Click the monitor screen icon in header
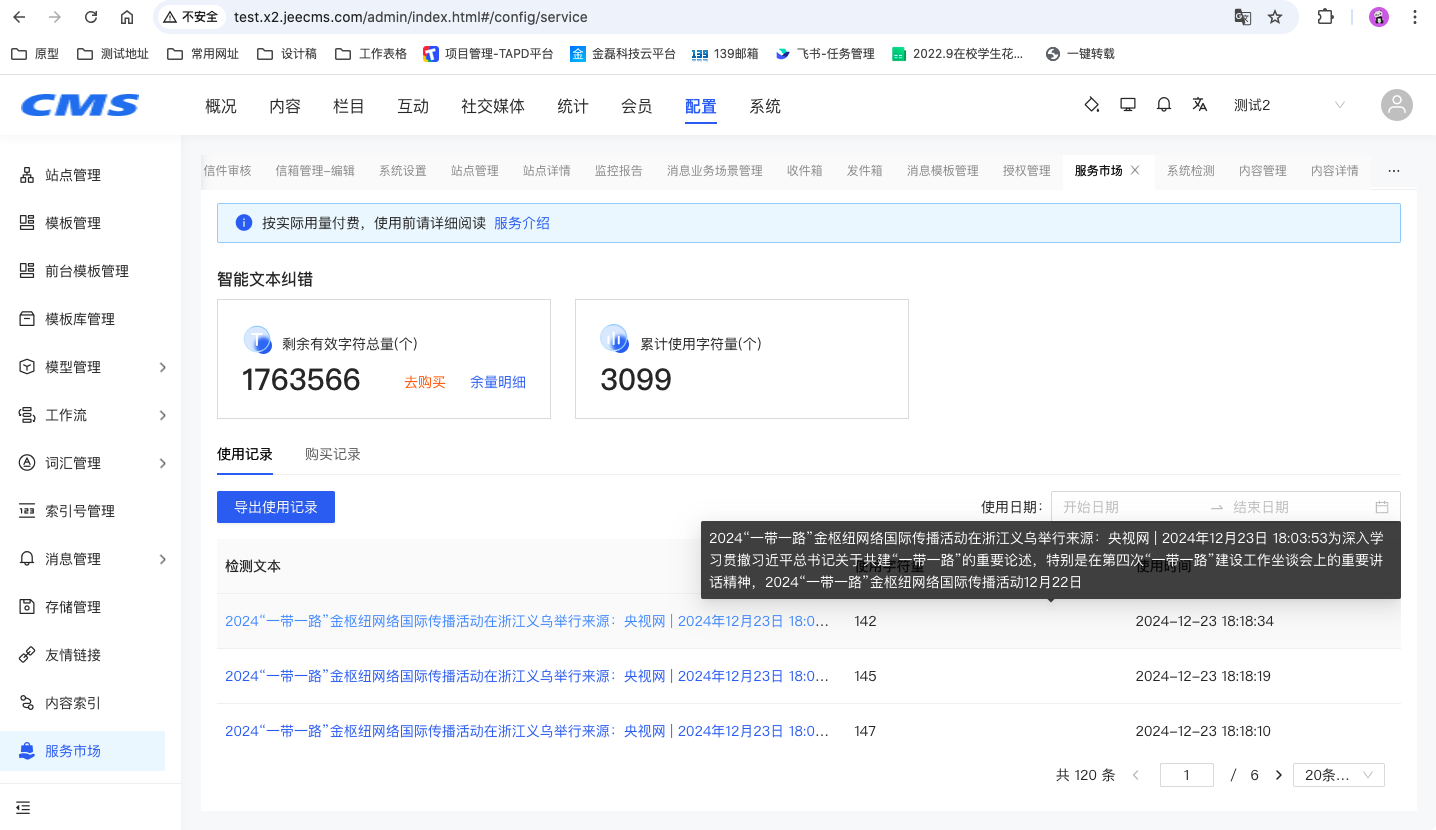Screen dimensions: 1436x830 [x=1128, y=105]
